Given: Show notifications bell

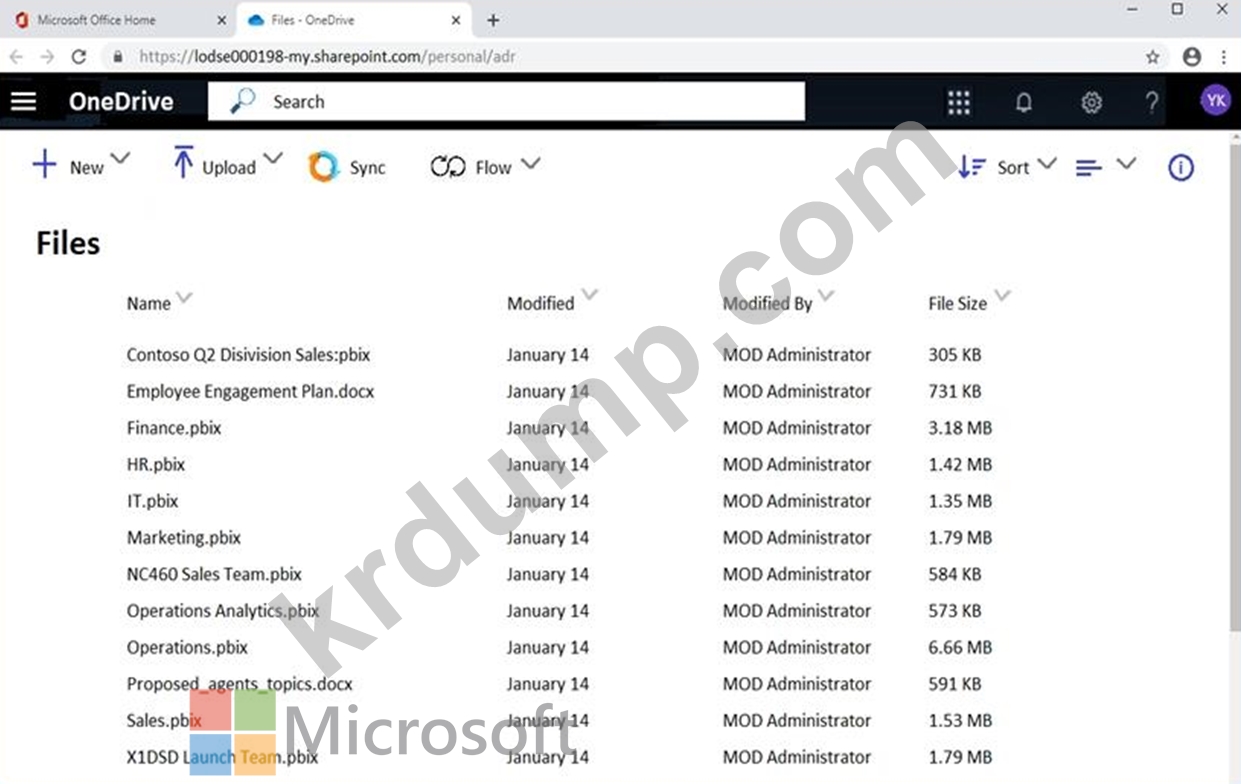Looking at the screenshot, I should tap(1024, 102).
